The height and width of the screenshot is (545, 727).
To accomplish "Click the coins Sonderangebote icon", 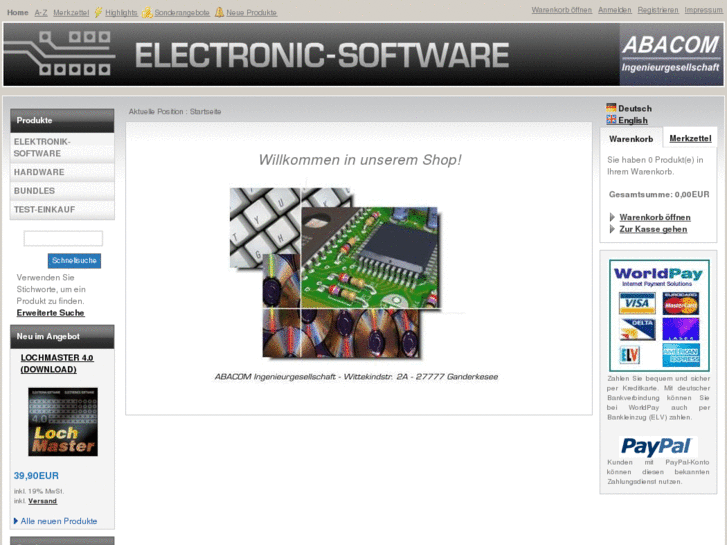I will tap(147, 12).
